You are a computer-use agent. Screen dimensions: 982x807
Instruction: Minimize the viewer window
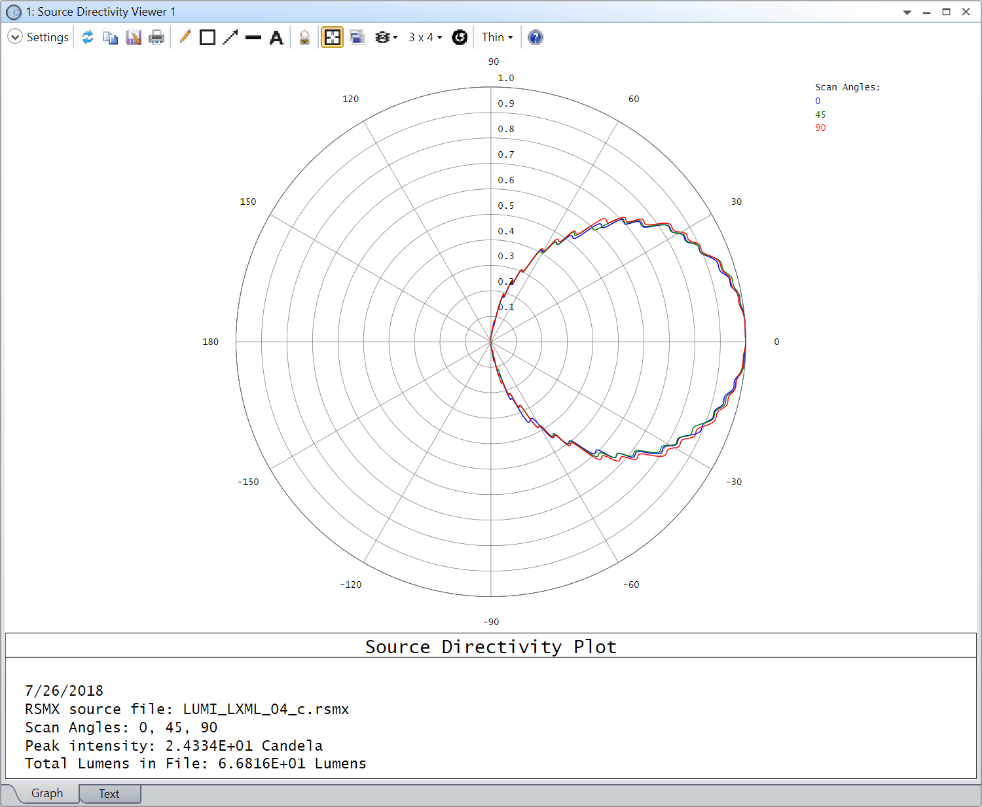[926, 12]
